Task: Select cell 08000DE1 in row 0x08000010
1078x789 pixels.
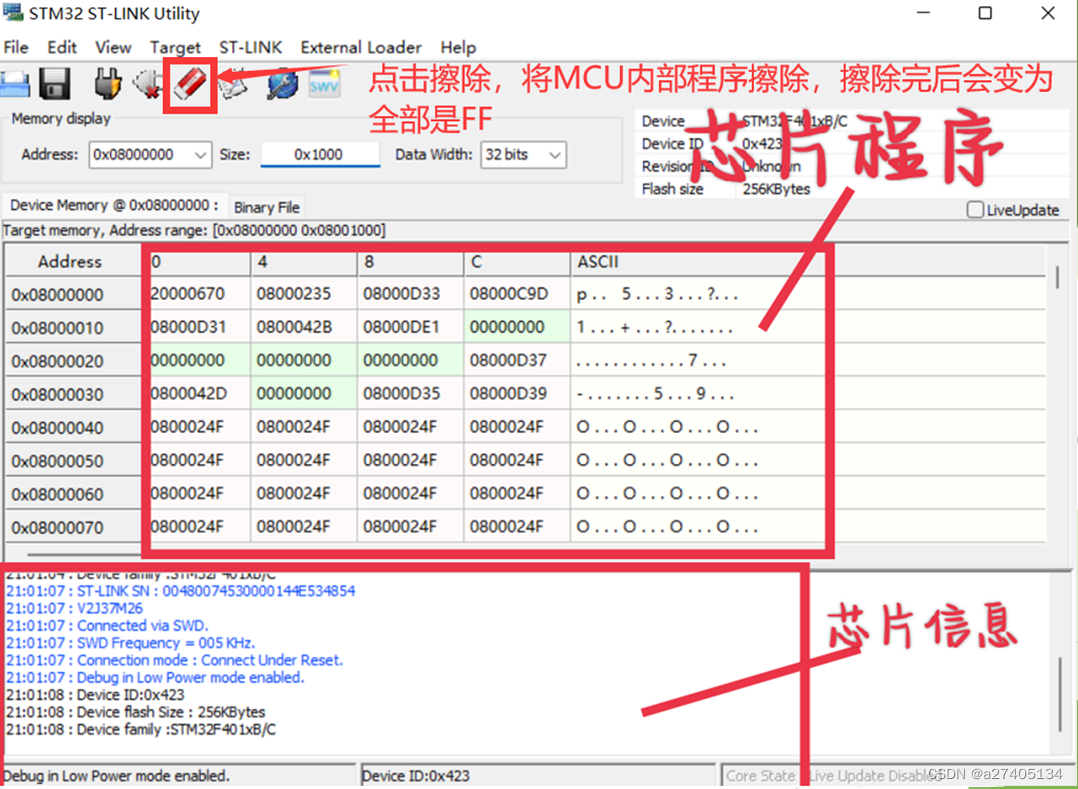Action: click(x=410, y=327)
